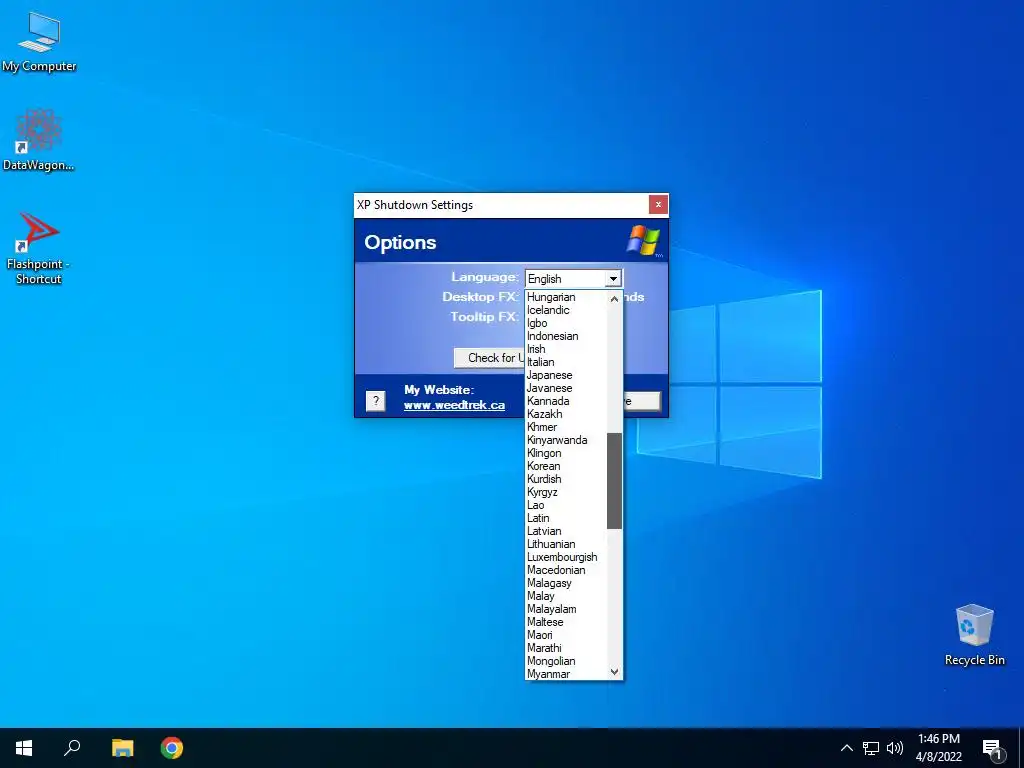Screen dimensions: 1024x768
Task: Close the XP Shutdown Settings window
Action: pyautogui.click(x=658, y=204)
